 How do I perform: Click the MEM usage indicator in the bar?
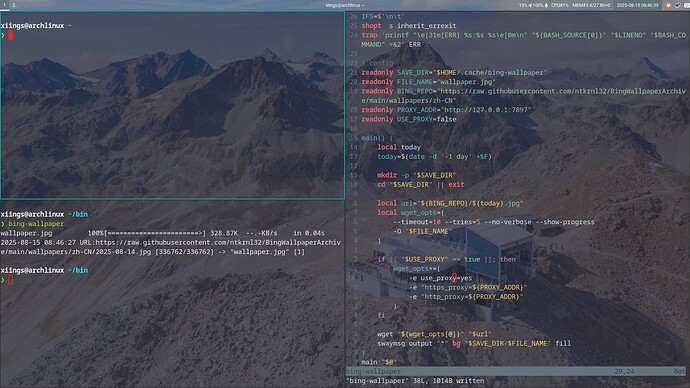[x=591, y=5]
